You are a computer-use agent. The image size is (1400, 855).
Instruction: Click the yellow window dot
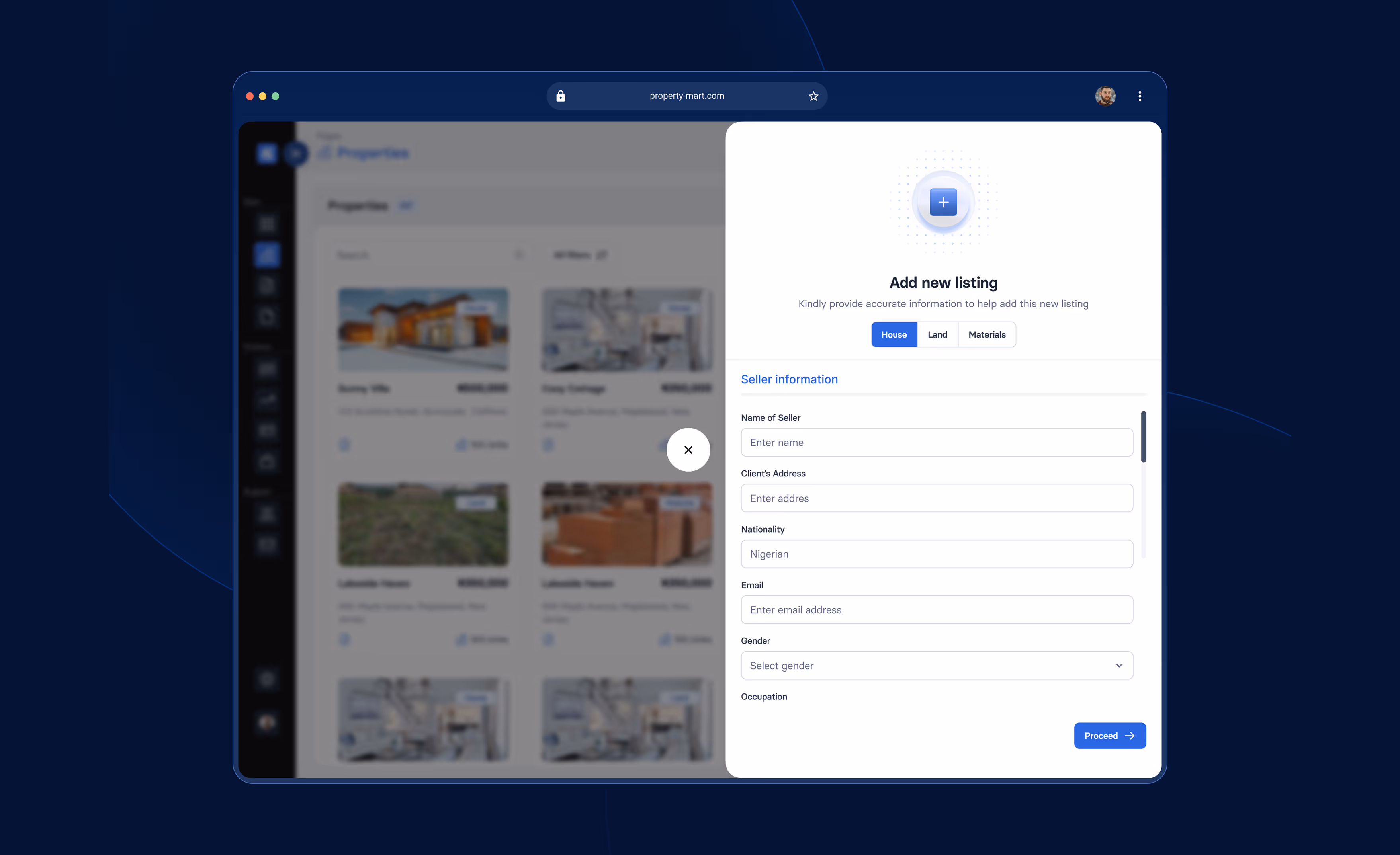pyautogui.click(x=262, y=96)
